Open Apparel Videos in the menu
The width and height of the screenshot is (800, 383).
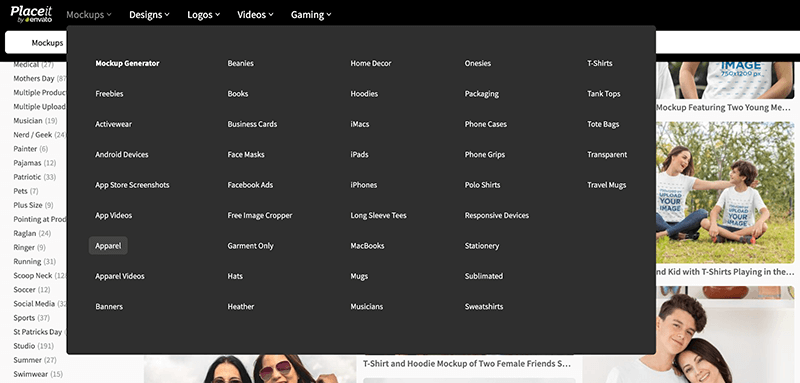(x=120, y=276)
